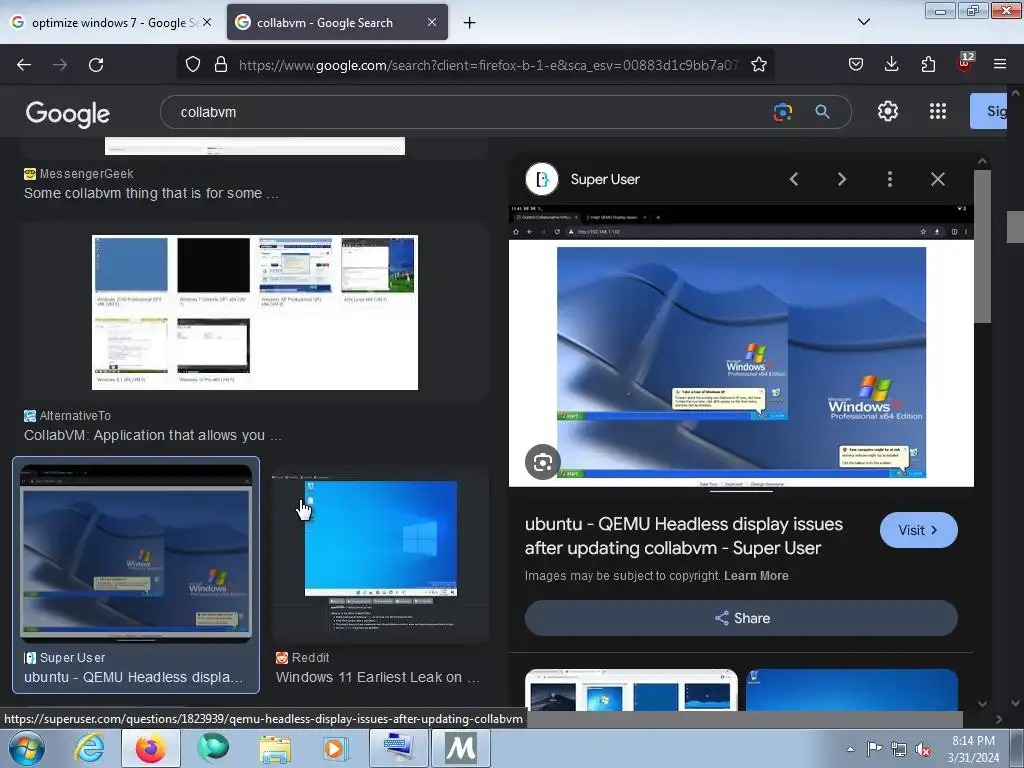Open clock showing 8:14 PM
The height and width of the screenshot is (768, 1024).
[x=974, y=749]
